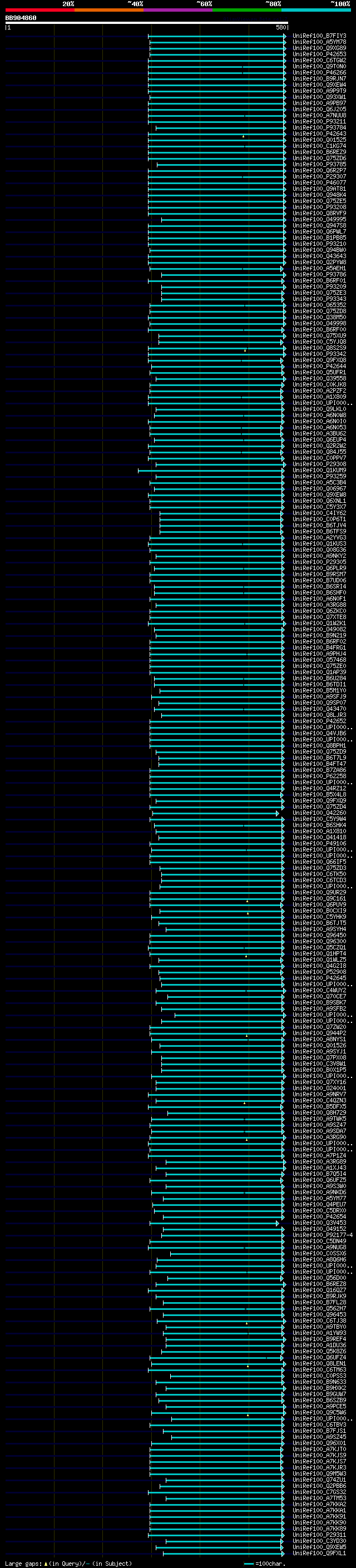
Task: Click the purple ~60% identity color segment
Action: tap(179, 10)
